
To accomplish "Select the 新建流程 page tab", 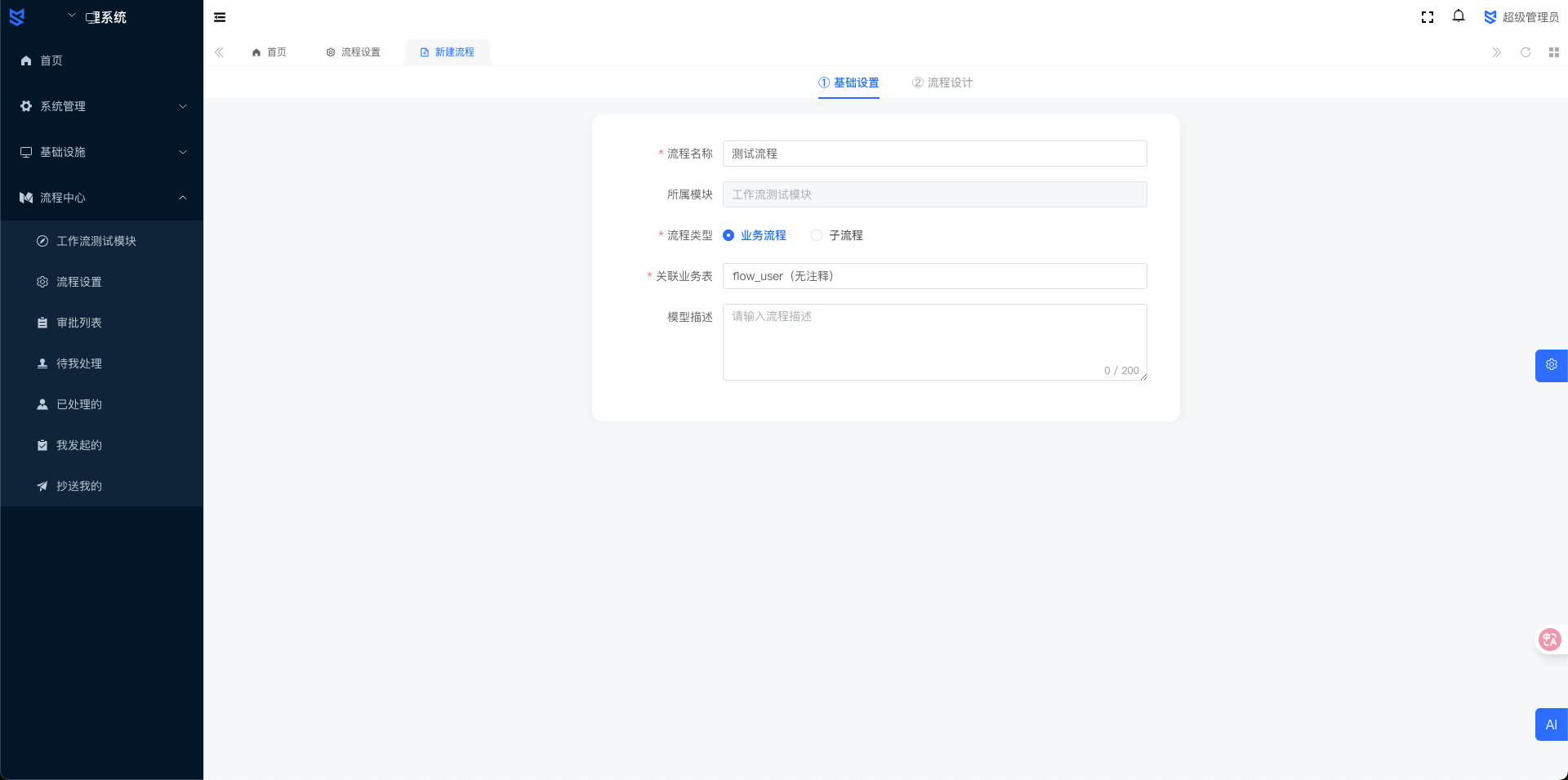I will tap(448, 52).
